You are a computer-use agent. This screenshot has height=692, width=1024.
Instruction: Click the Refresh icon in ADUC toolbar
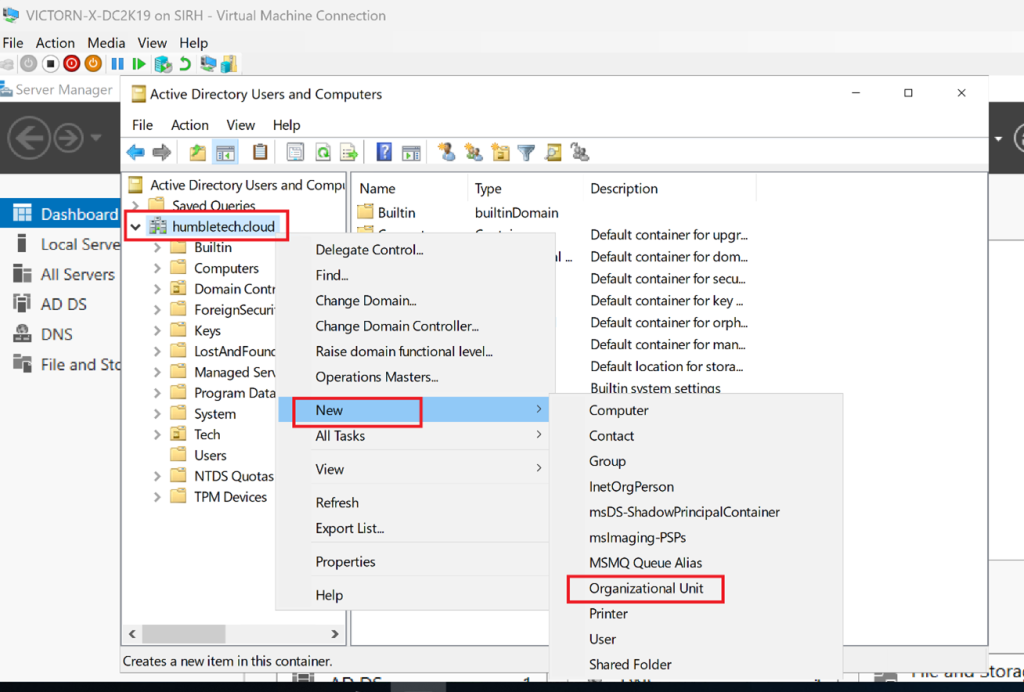323,153
